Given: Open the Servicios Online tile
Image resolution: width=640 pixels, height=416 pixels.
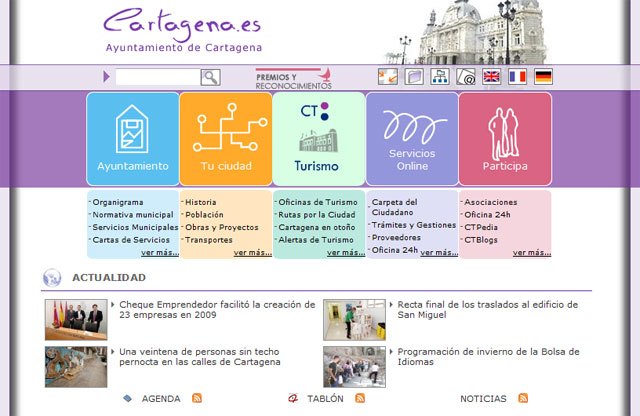Looking at the screenshot, I should point(411,139).
